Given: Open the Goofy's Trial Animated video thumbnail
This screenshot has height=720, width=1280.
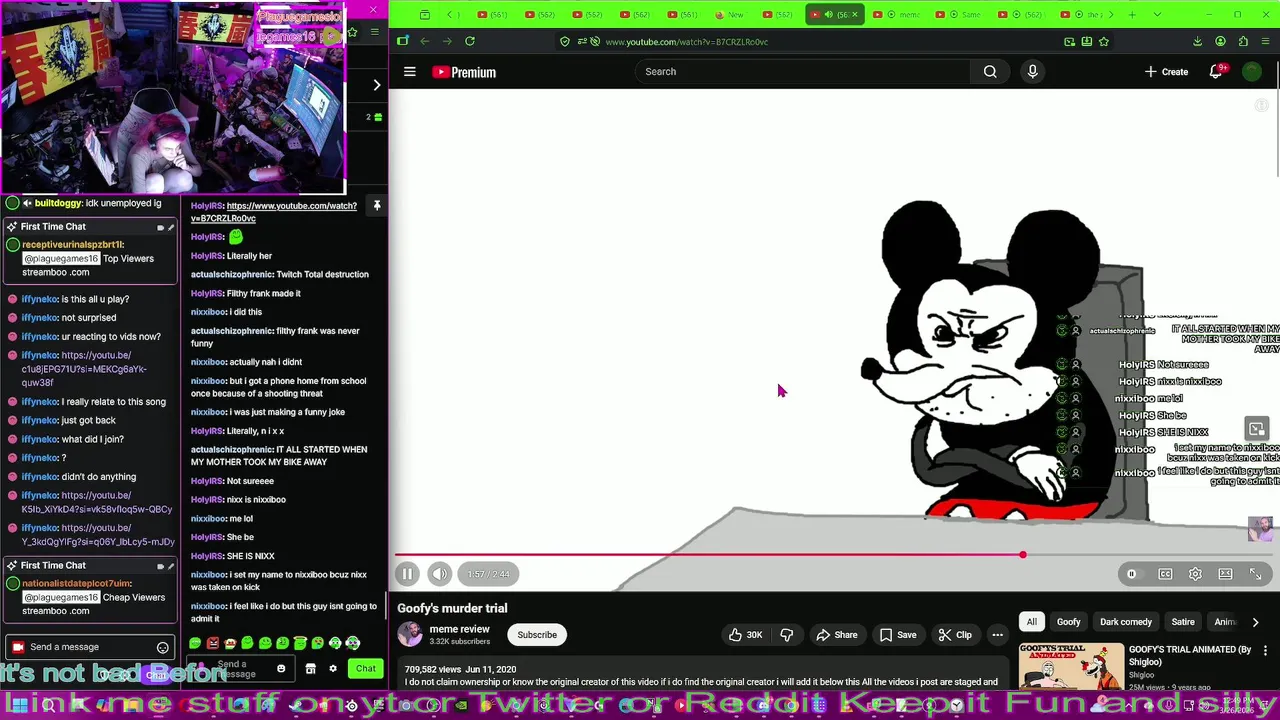Looking at the screenshot, I should 1071,667.
